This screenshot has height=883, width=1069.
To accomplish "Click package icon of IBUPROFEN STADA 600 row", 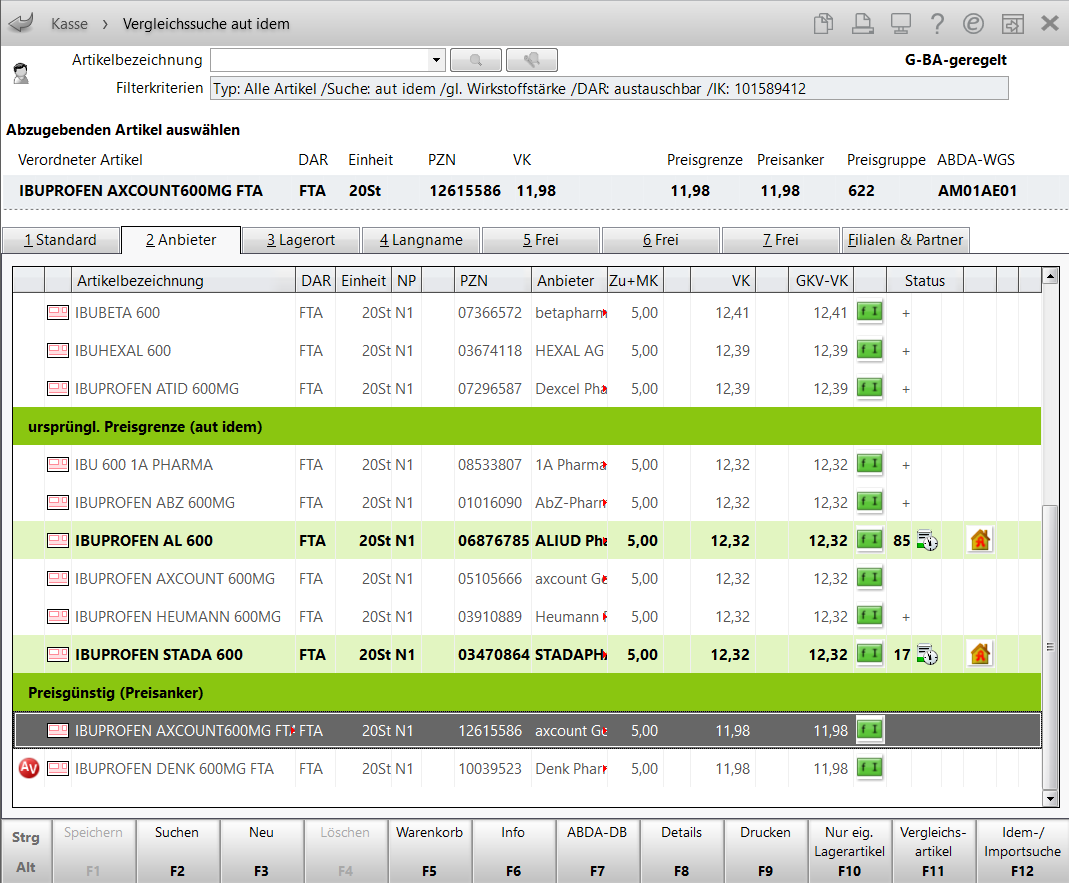I will point(58,655).
